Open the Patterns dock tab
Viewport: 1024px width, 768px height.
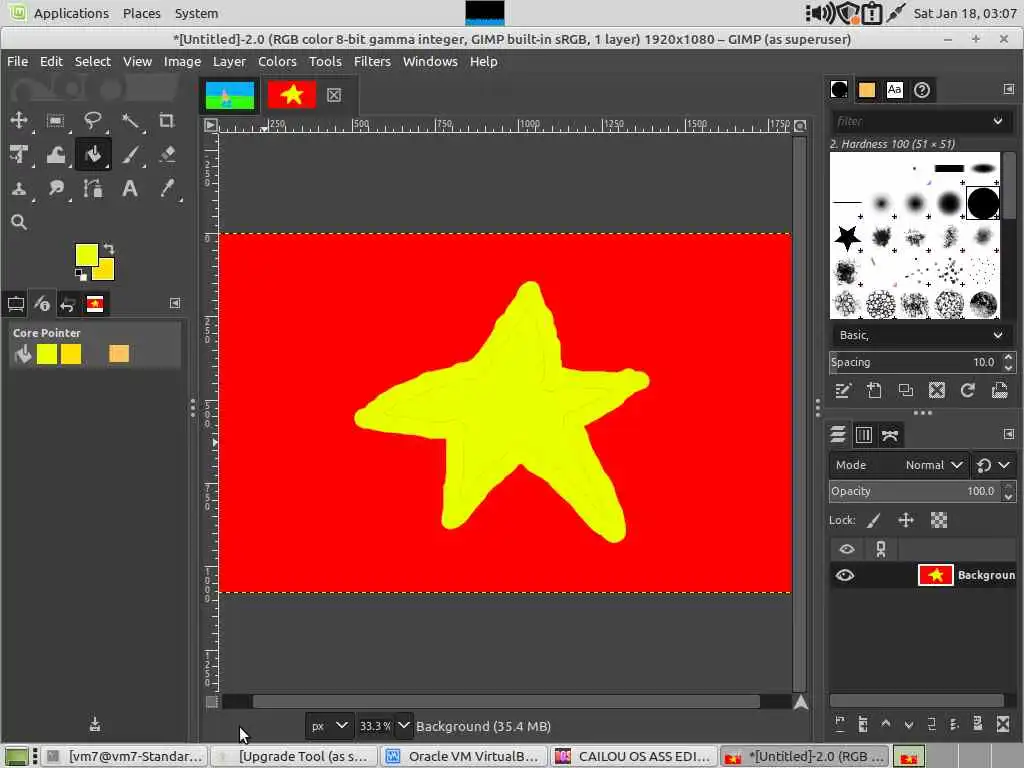pos(867,89)
